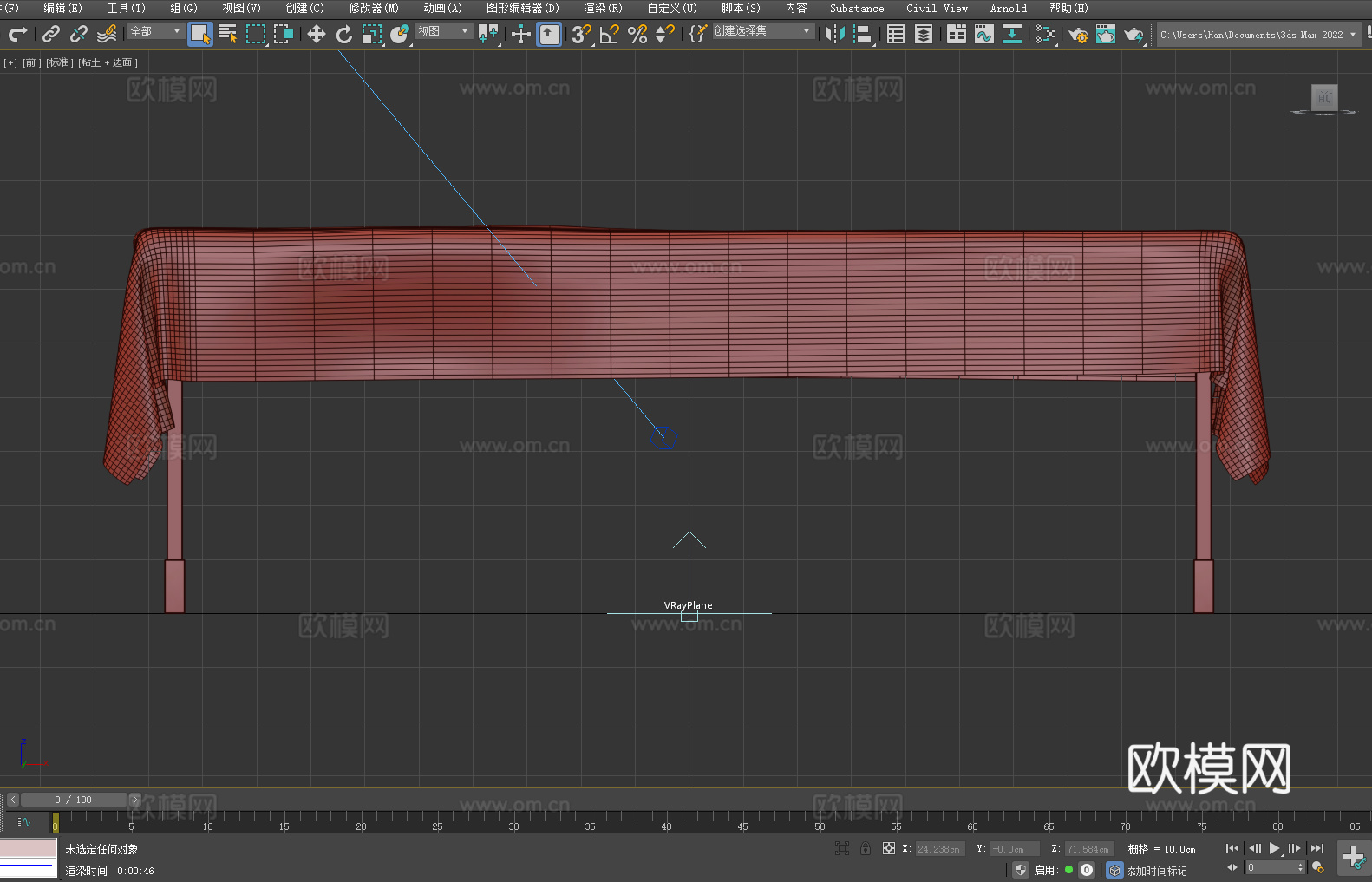
Task: Click the X coordinate field
Action: tap(941, 849)
